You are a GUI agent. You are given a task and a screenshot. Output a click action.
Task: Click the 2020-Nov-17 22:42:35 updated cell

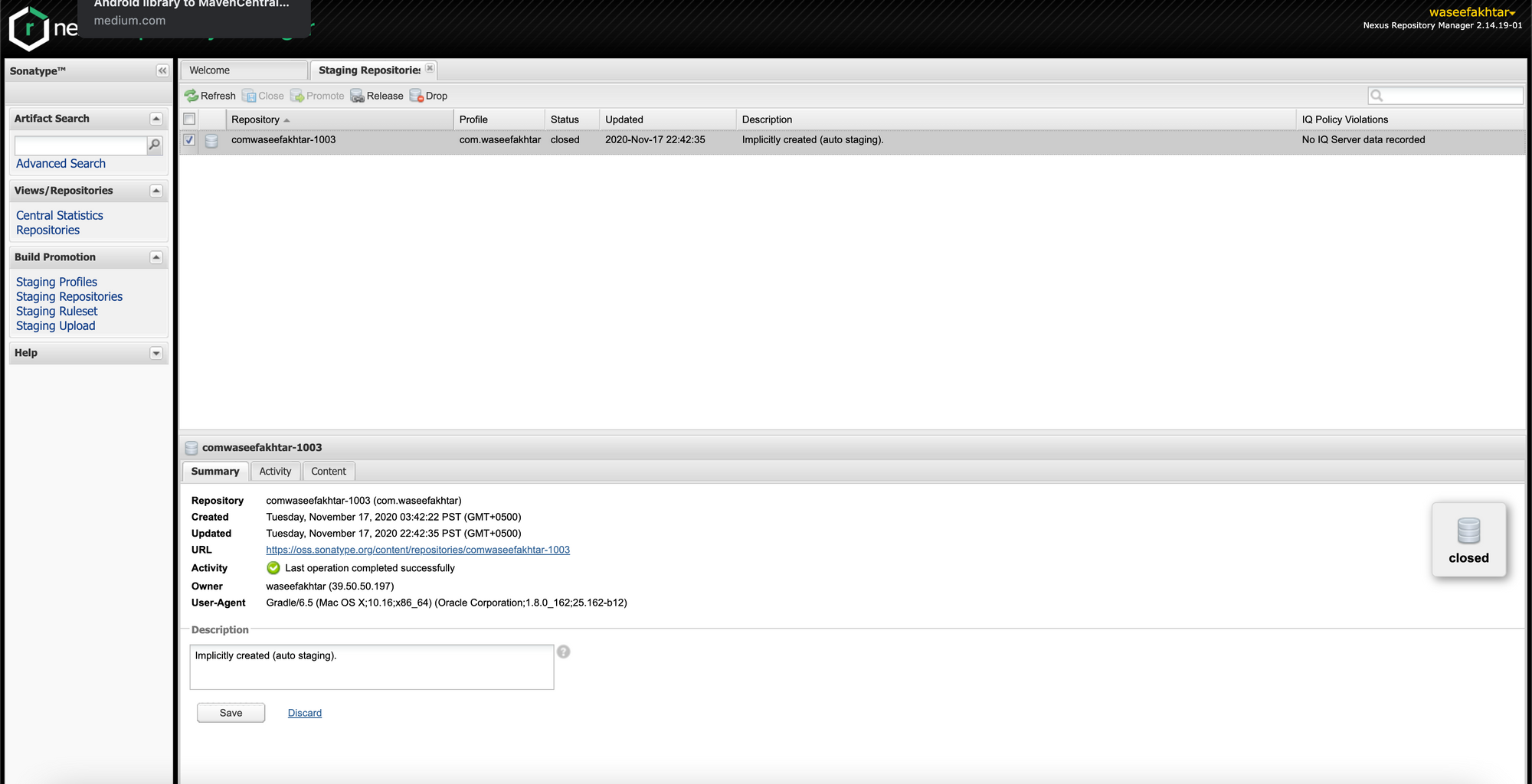(x=655, y=140)
